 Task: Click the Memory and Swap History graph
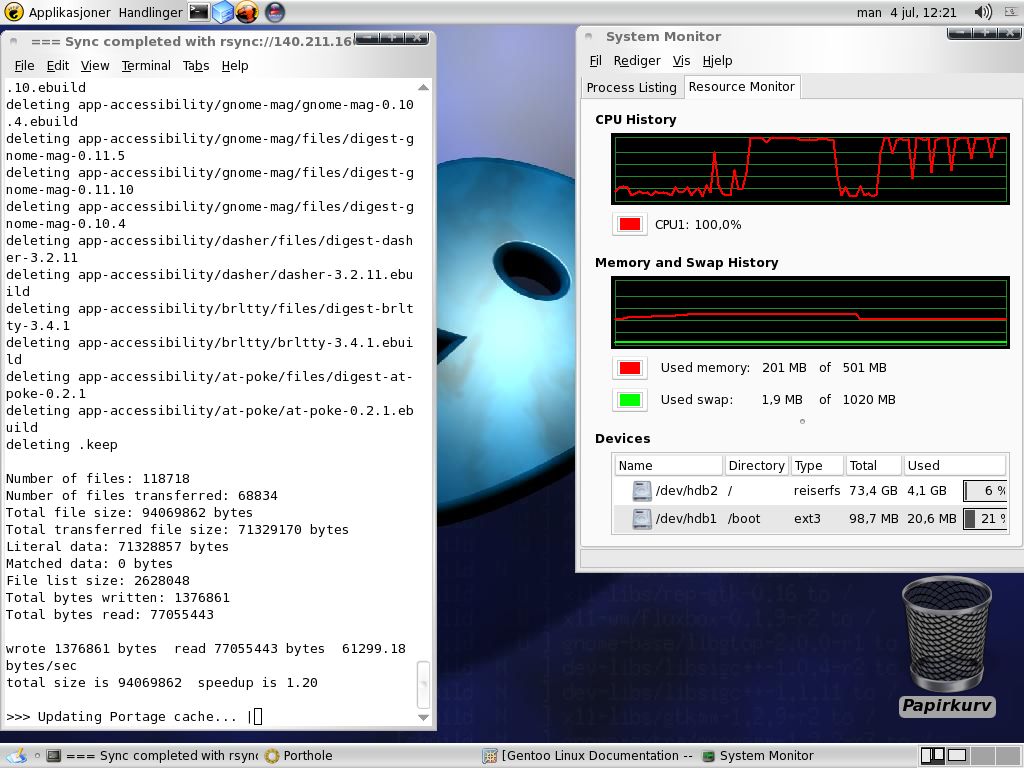[x=810, y=312]
